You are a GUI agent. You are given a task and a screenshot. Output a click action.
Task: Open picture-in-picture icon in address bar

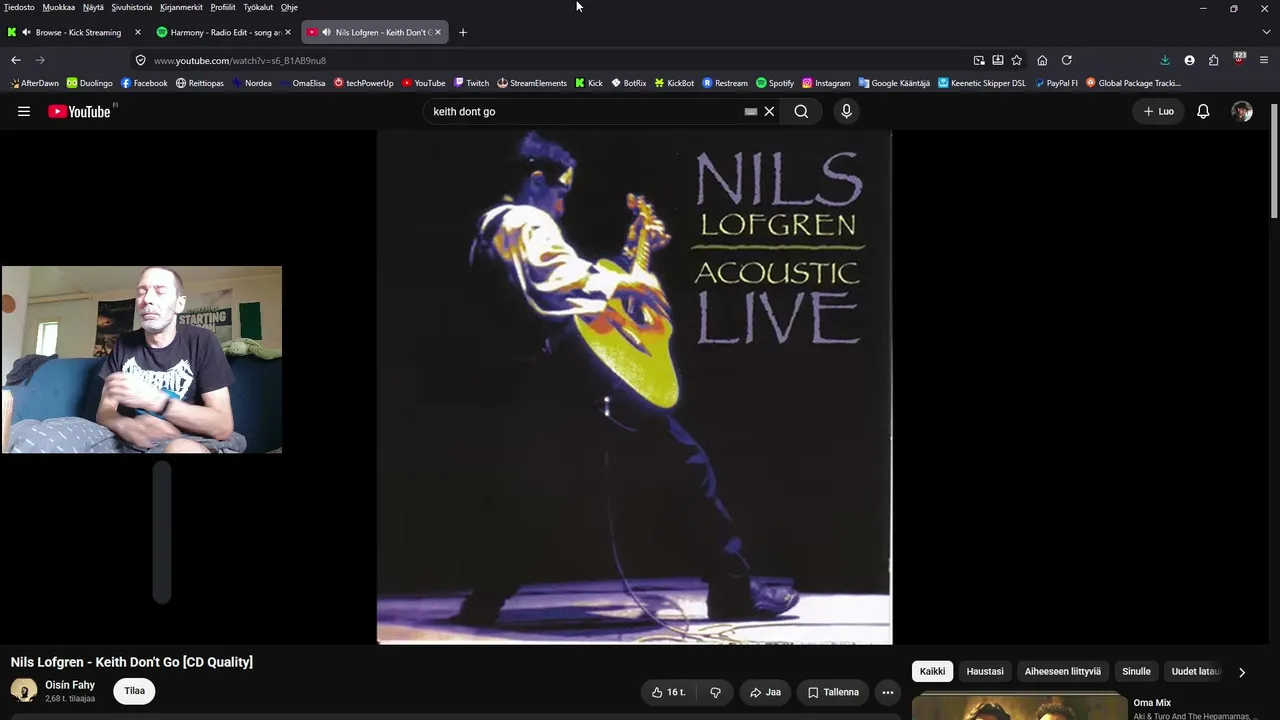pyautogui.click(x=979, y=60)
